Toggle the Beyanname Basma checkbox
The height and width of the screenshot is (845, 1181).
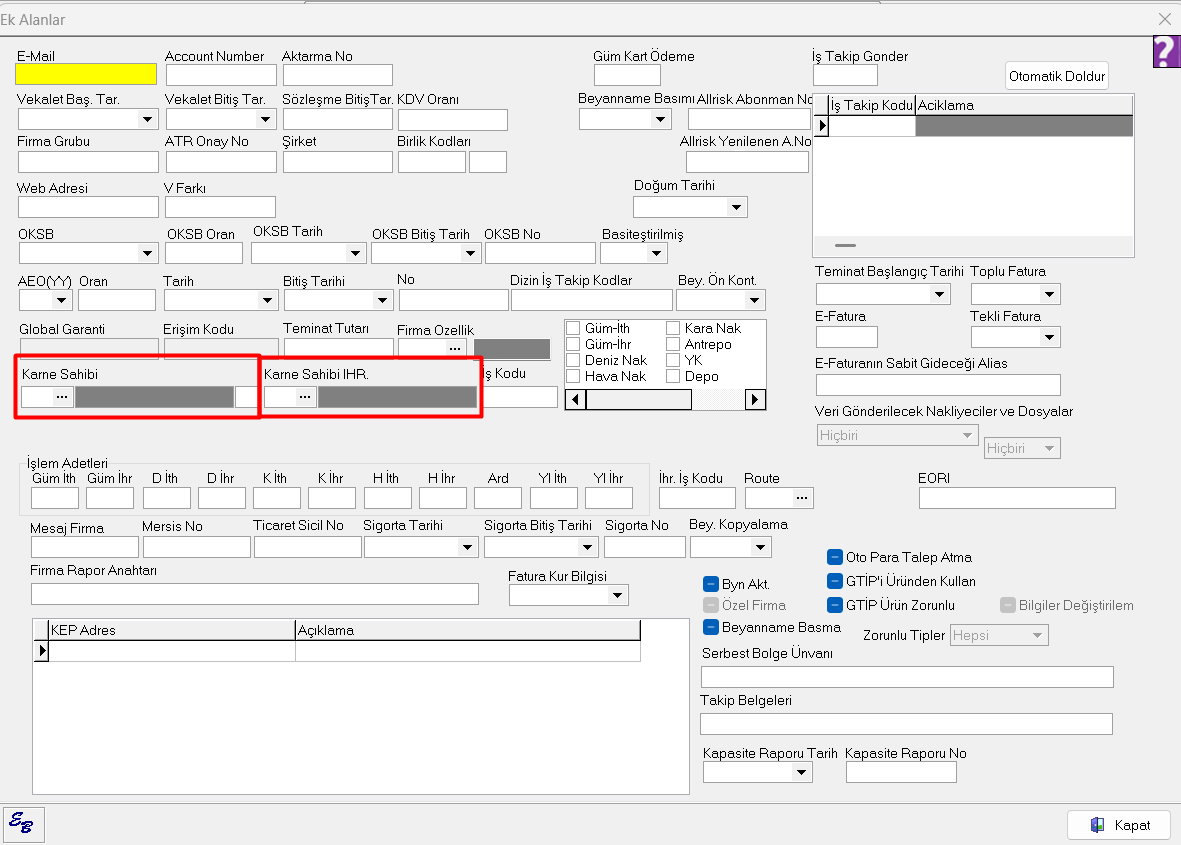(711, 627)
